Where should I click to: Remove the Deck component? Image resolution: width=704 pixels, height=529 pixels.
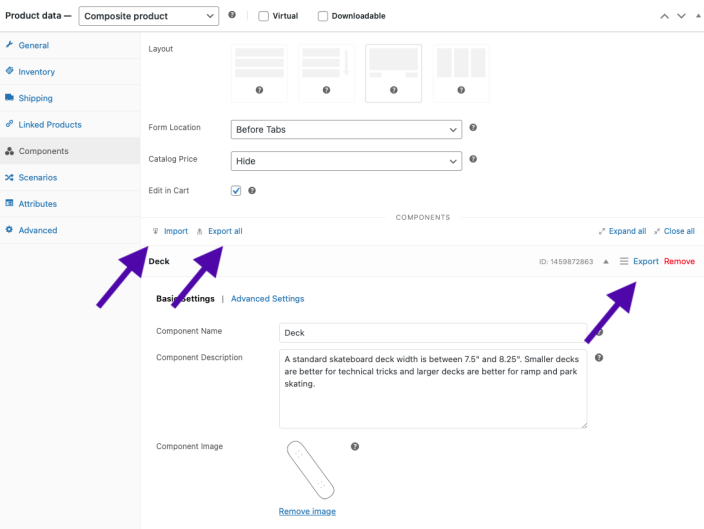tap(679, 261)
